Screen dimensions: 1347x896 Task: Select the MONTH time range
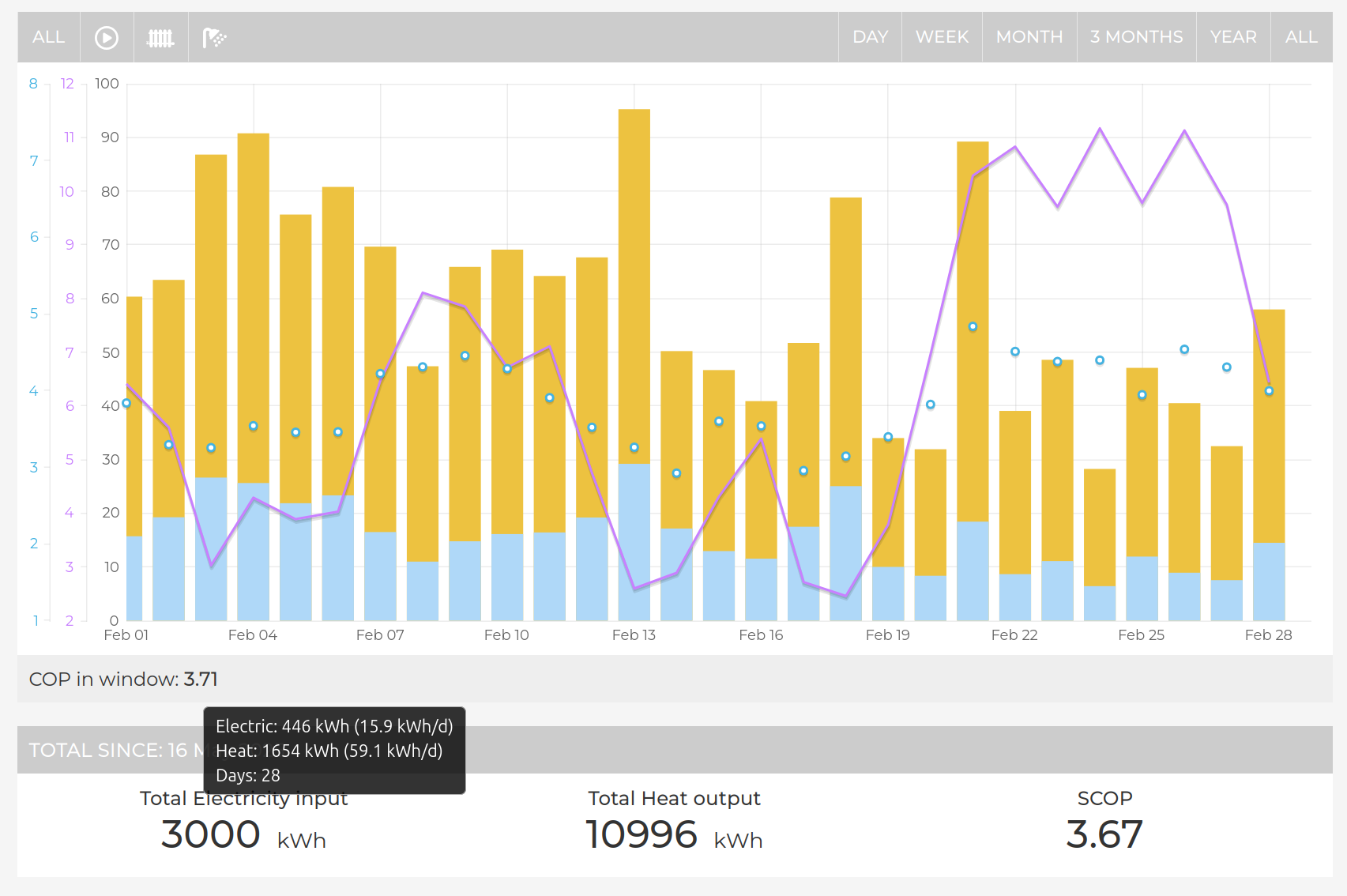pos(1029,37)
